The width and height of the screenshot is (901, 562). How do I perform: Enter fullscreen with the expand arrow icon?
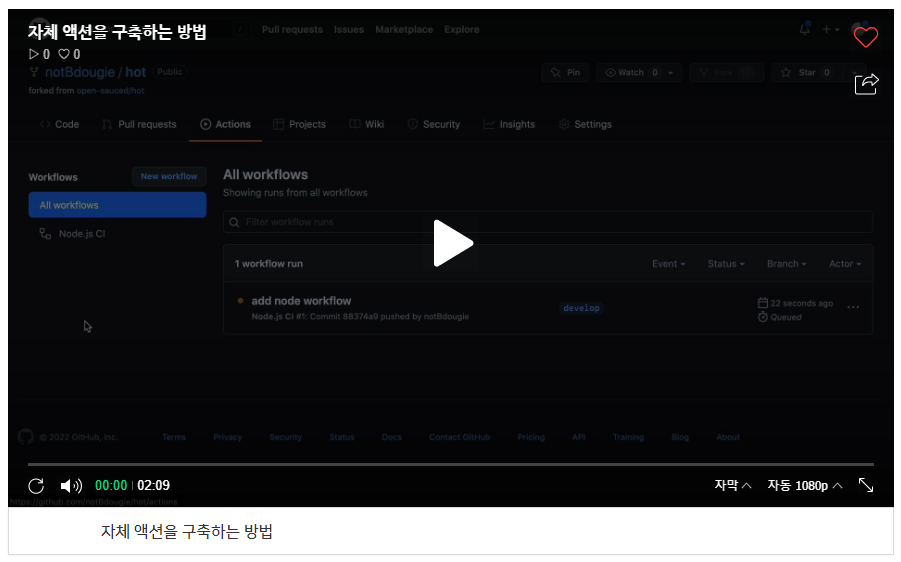tap(866, 485)
